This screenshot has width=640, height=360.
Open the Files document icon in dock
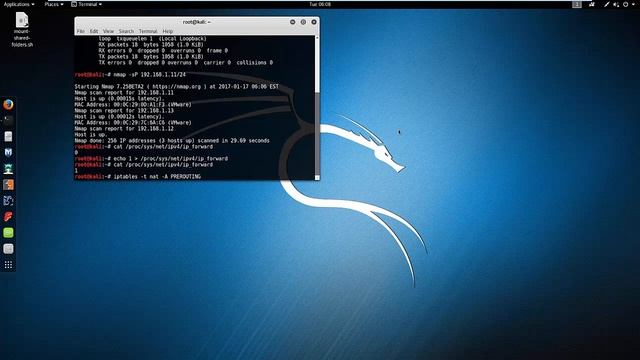(8, 136)
